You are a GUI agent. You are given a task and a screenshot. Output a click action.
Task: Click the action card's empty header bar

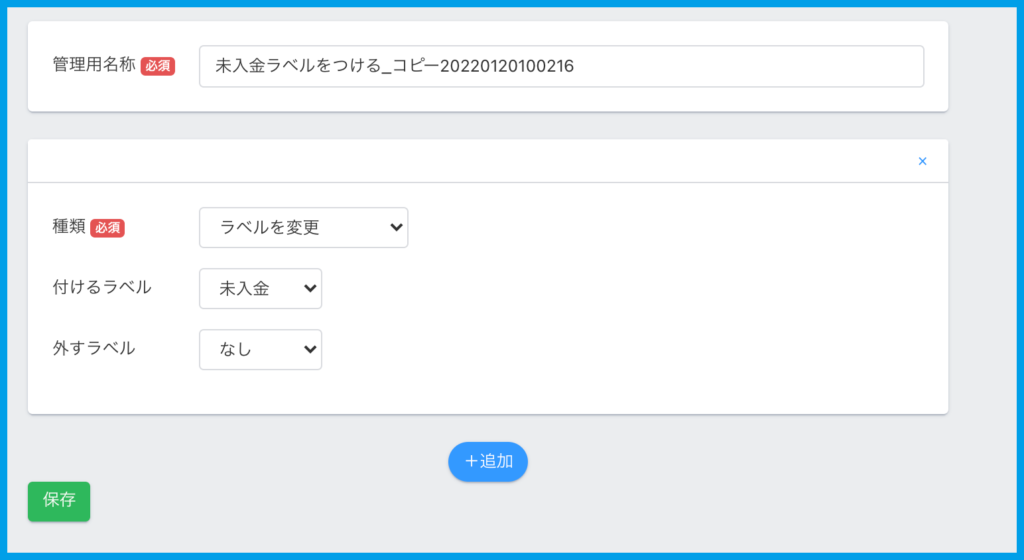tap(470, 161)
